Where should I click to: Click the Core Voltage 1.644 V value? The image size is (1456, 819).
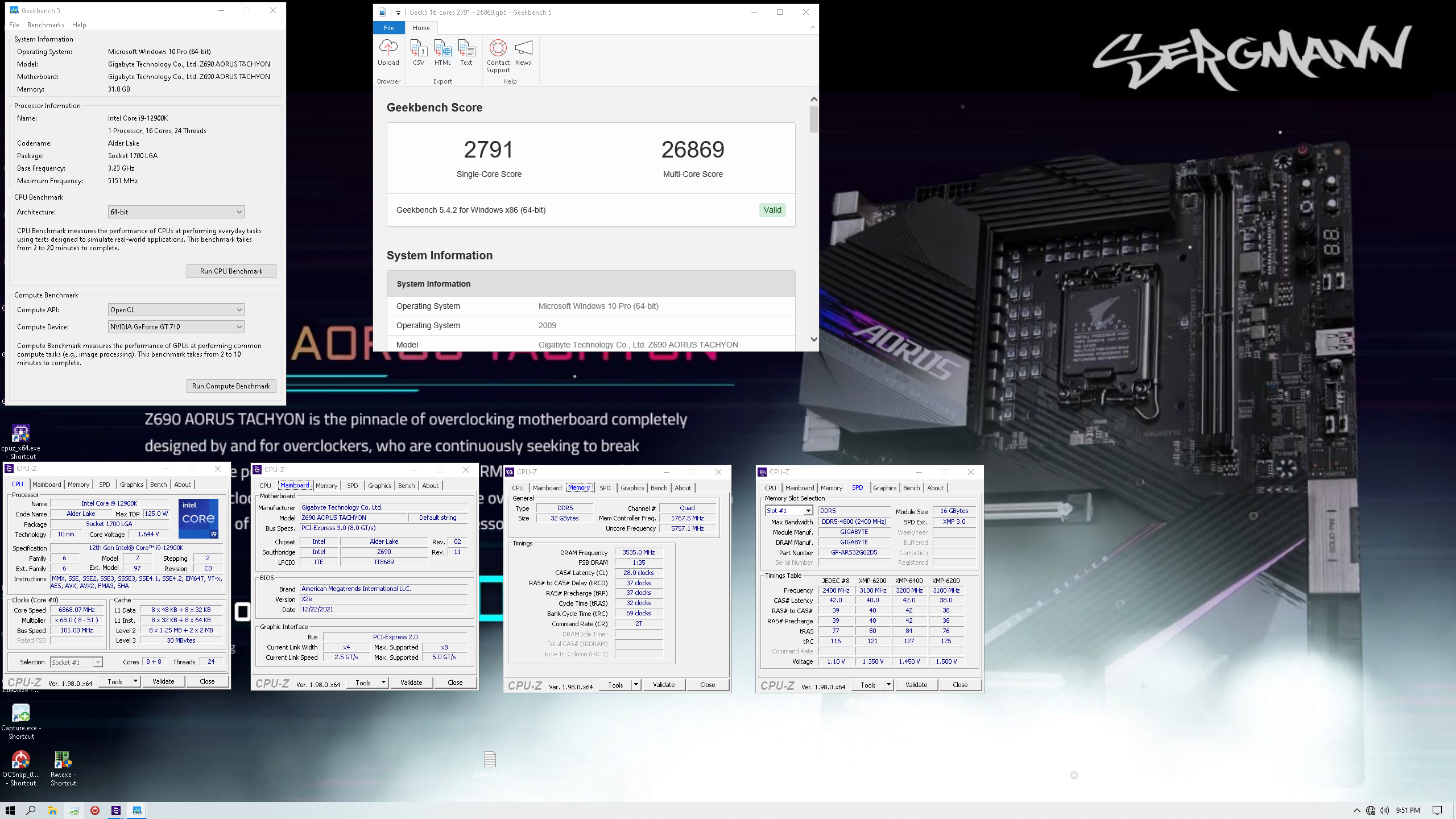coord(148,534)
